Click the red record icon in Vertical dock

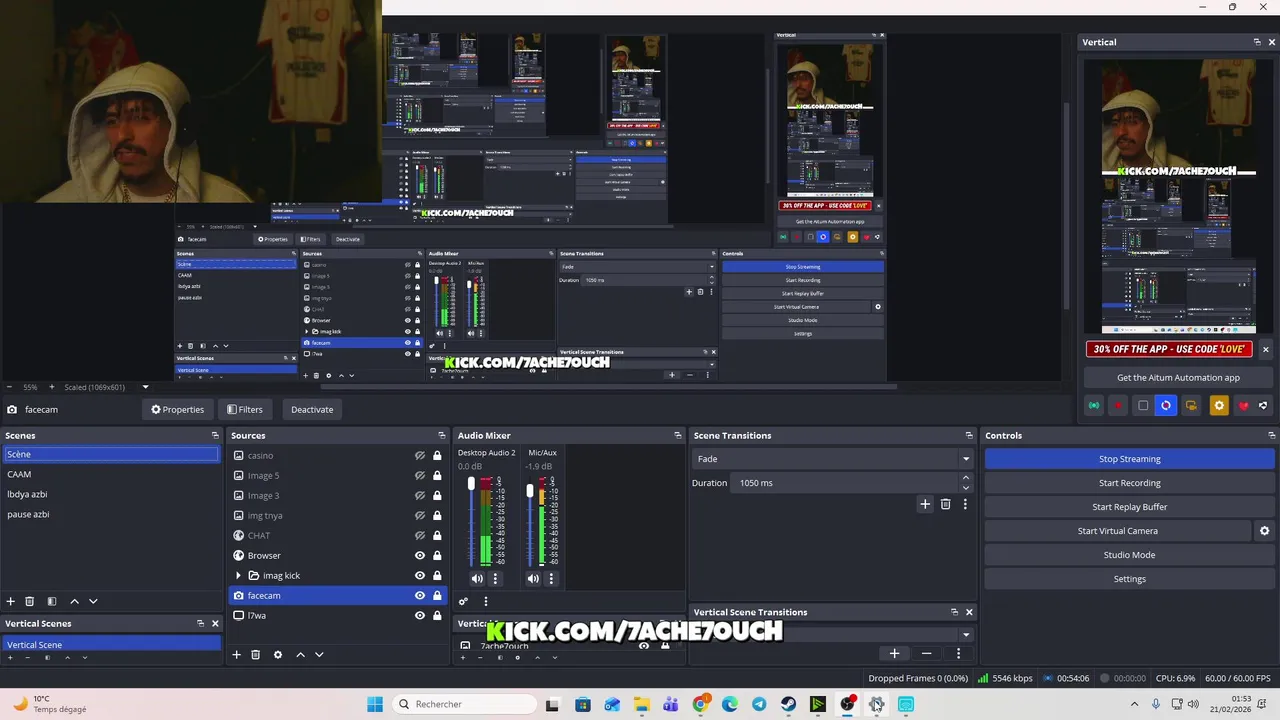click(x=1118, y=405)
